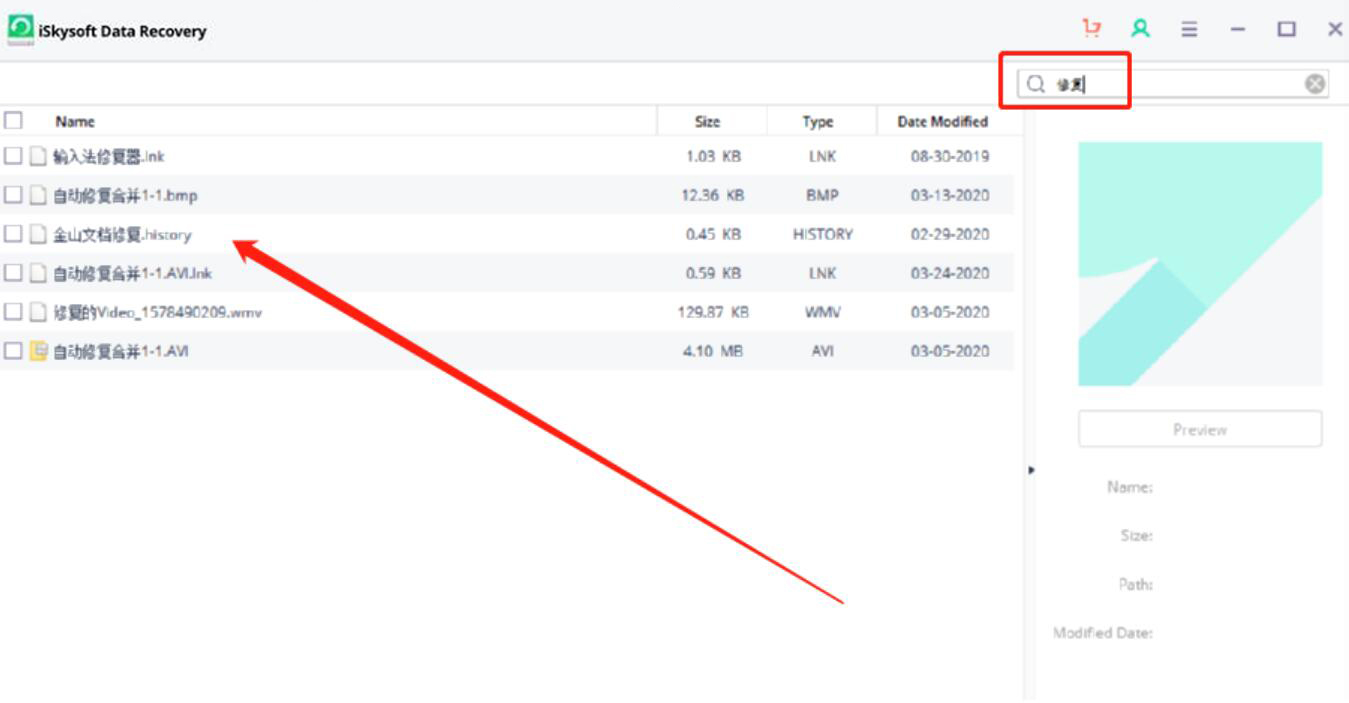Screen dimensions: 1349x703
Task: Check the box for 自动修复合并1-1.AVI.lnk
Action: pyautogui.click(x=13, y=273)
